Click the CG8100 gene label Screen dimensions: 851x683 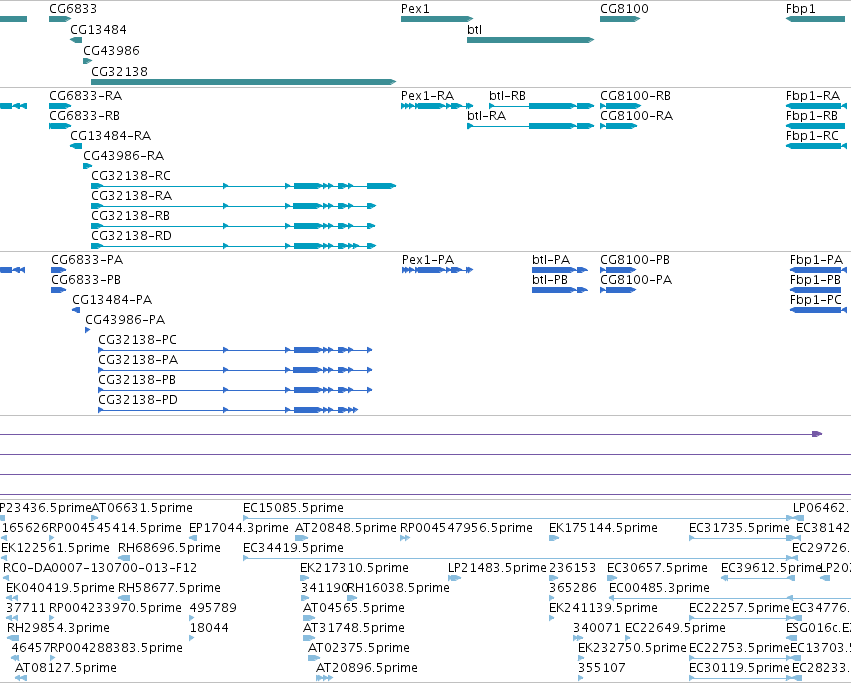(624, 9)
